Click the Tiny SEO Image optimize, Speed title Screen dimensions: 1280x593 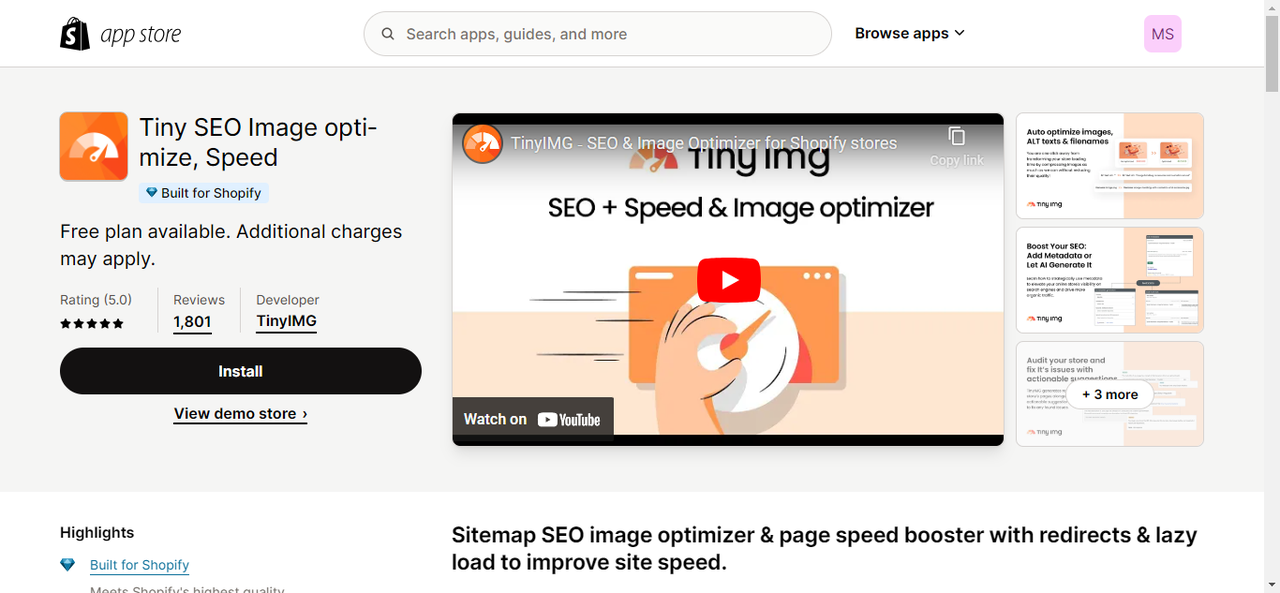point(258,143)
